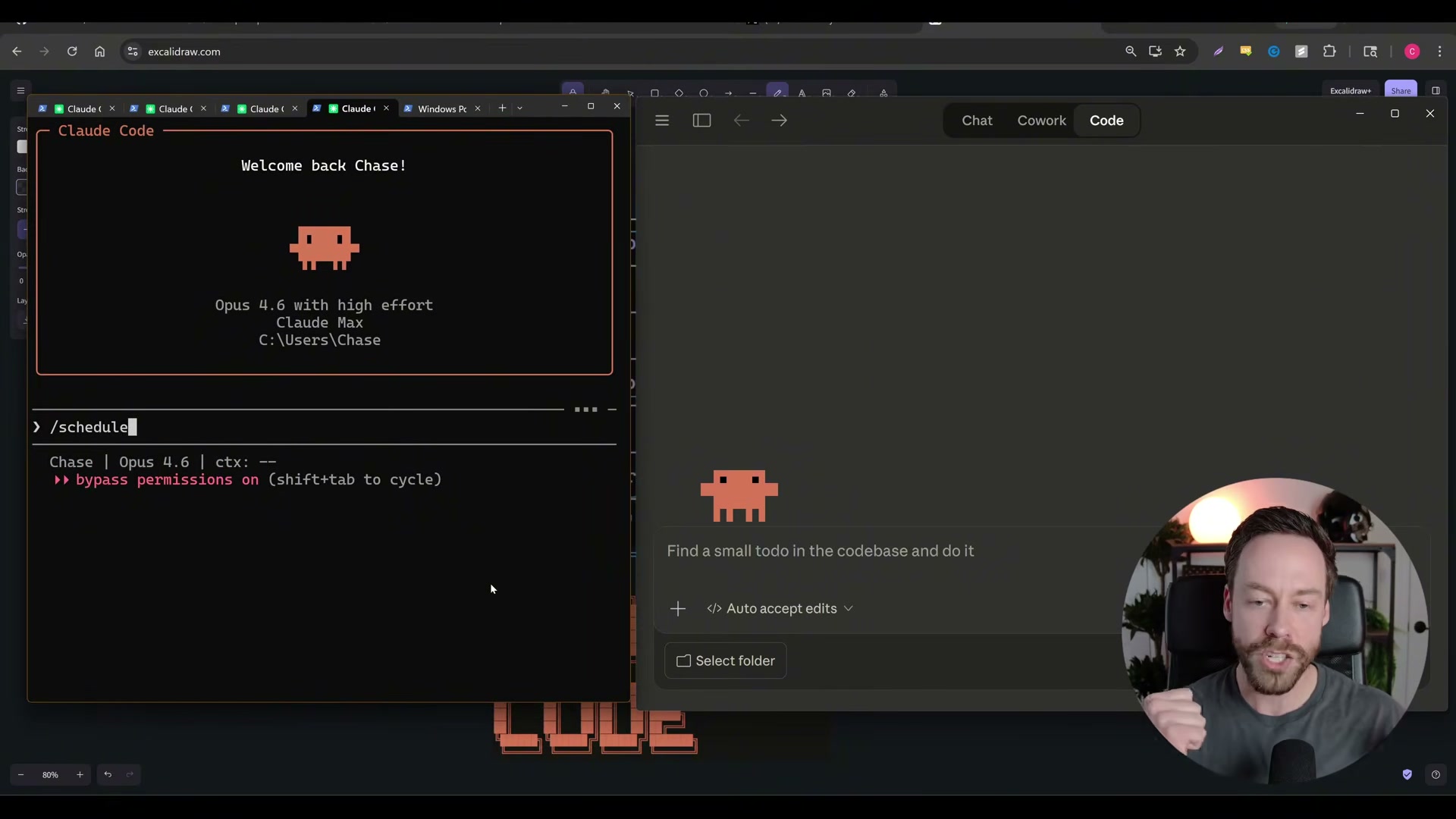
Task: Open the Claude desktop hamburger menu
Action: (662, 121)
